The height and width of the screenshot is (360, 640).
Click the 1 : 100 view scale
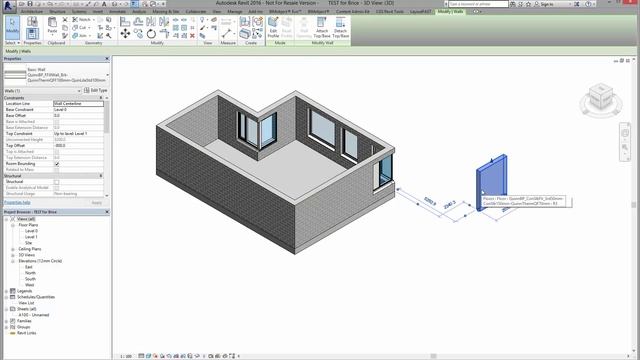coord(126,356)
